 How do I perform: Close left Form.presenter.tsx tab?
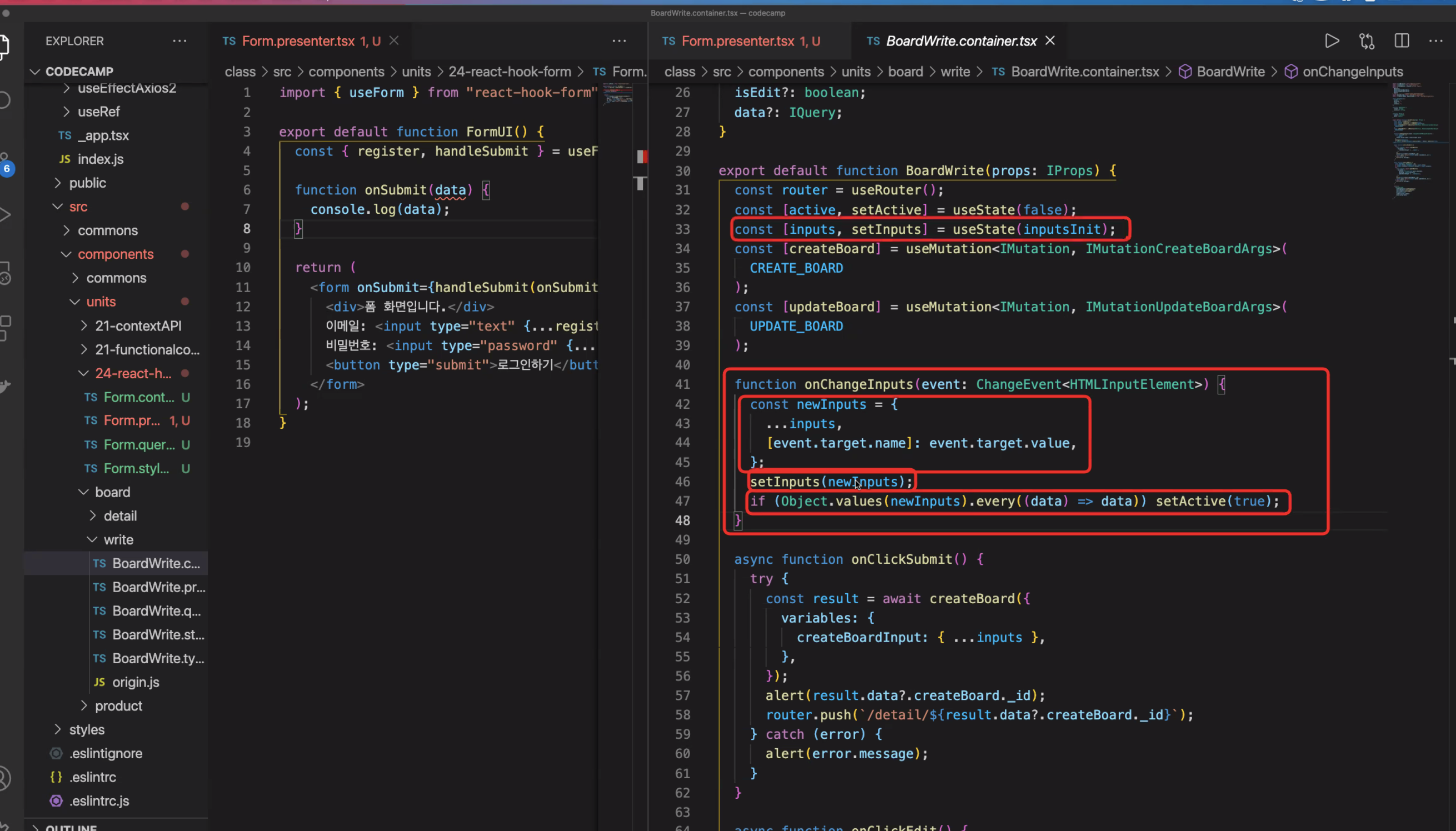point(394,41)
